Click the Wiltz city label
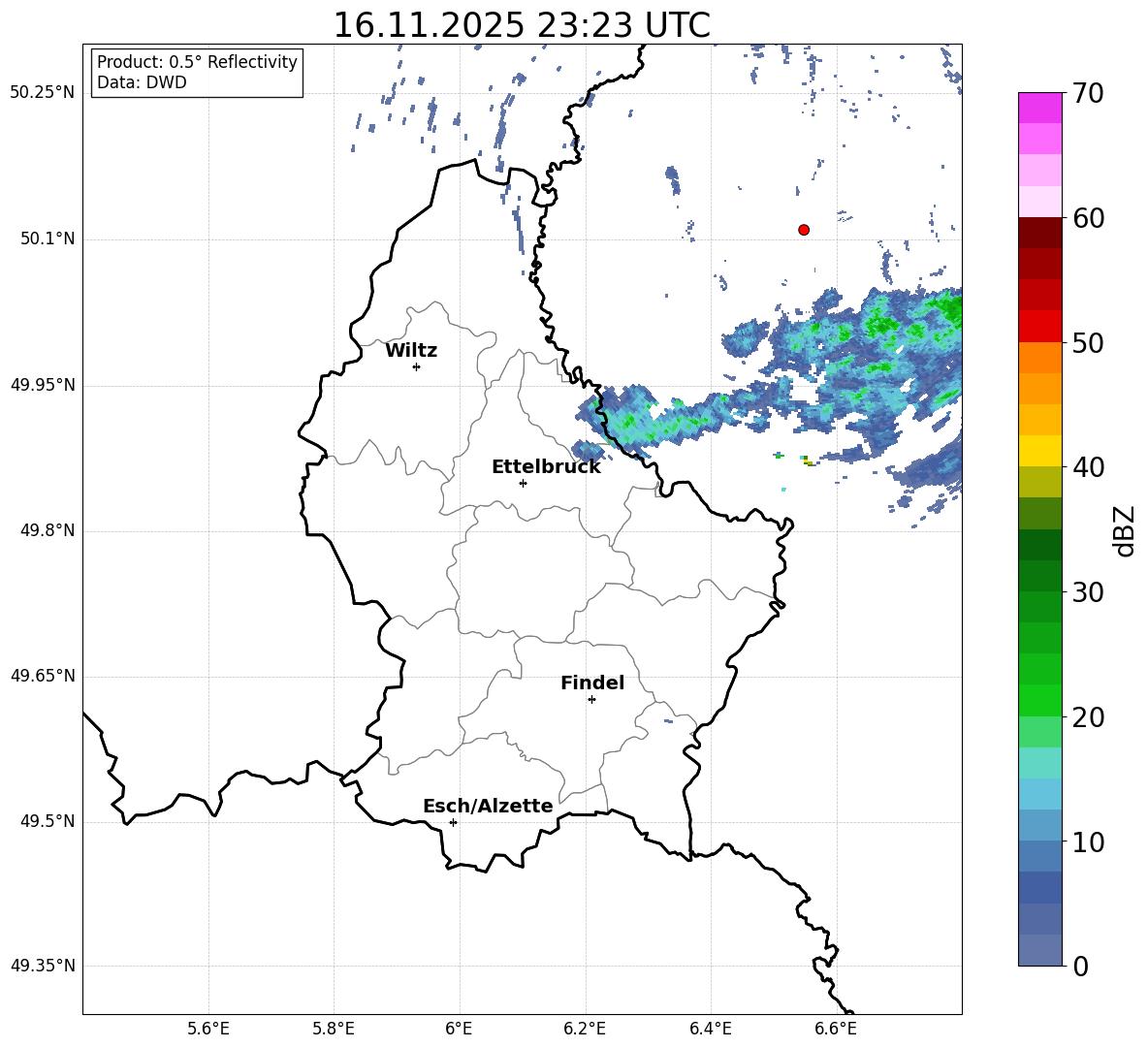1148x1048 pixels. pos(411,351)
